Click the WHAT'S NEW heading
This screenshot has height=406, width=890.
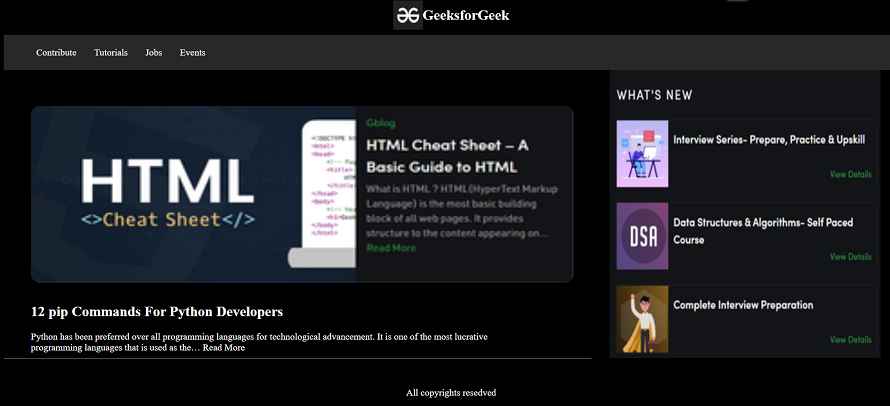pos(654,95)
